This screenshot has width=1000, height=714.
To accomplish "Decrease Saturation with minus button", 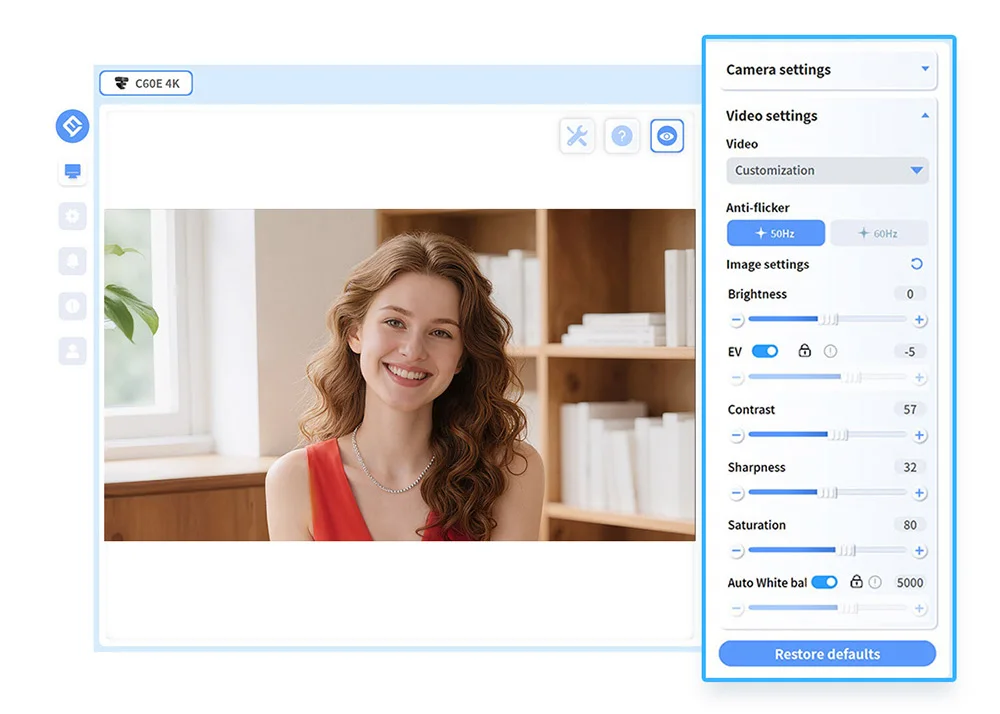I will 737,551.
